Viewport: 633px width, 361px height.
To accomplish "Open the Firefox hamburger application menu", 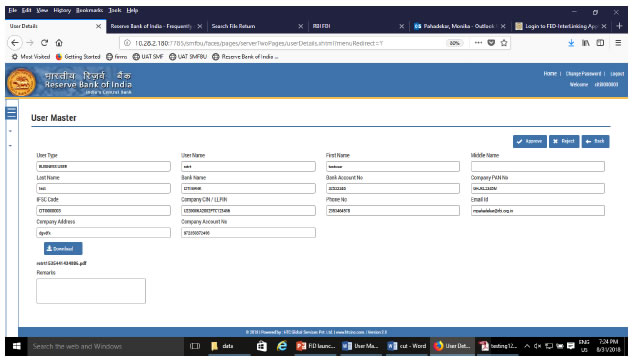I will point(618,43).
